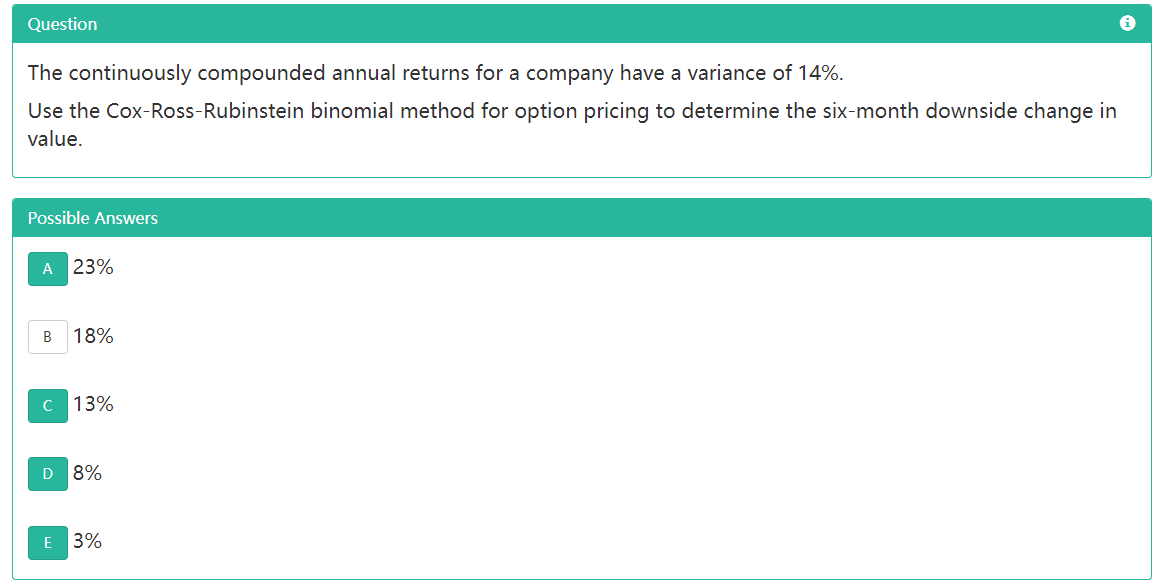Click the 'Question' header title
This screenshot has width=1161, height=580.
tap(63, 24)
